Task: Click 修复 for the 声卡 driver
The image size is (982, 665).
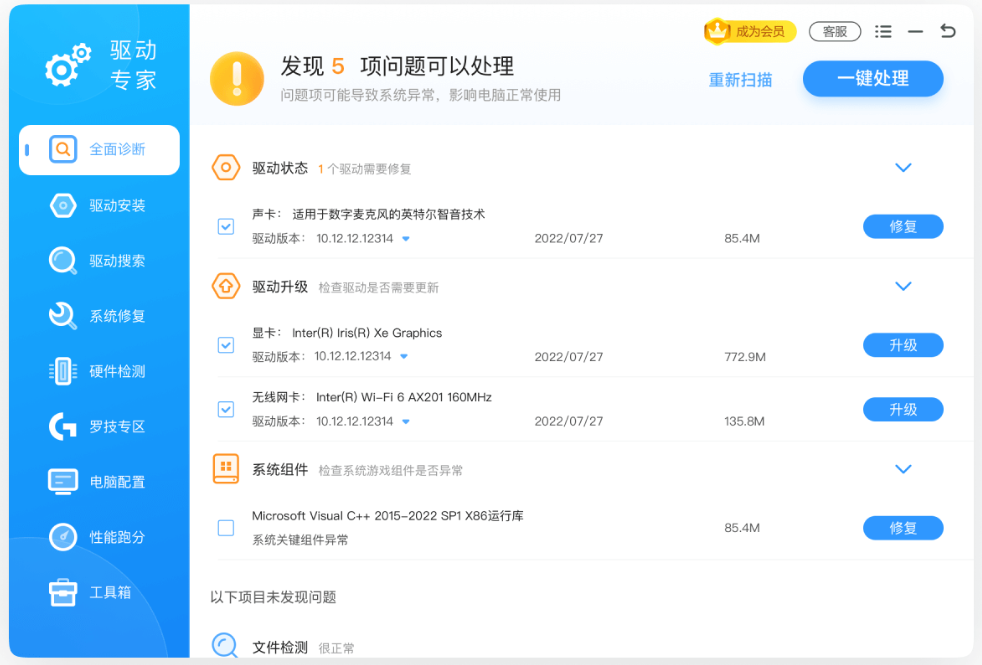Action: click(x=903, y=227)
